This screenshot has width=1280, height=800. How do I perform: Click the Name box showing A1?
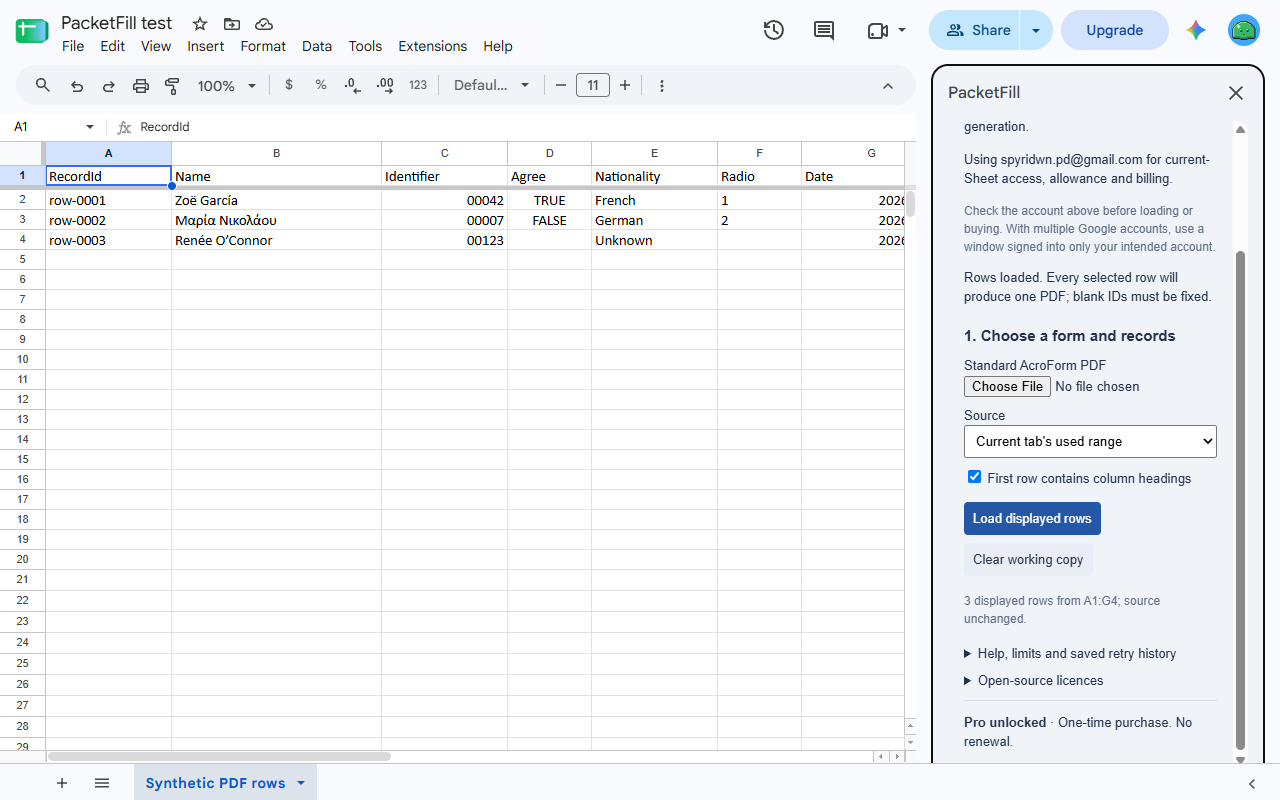click(x=52, y=127)
